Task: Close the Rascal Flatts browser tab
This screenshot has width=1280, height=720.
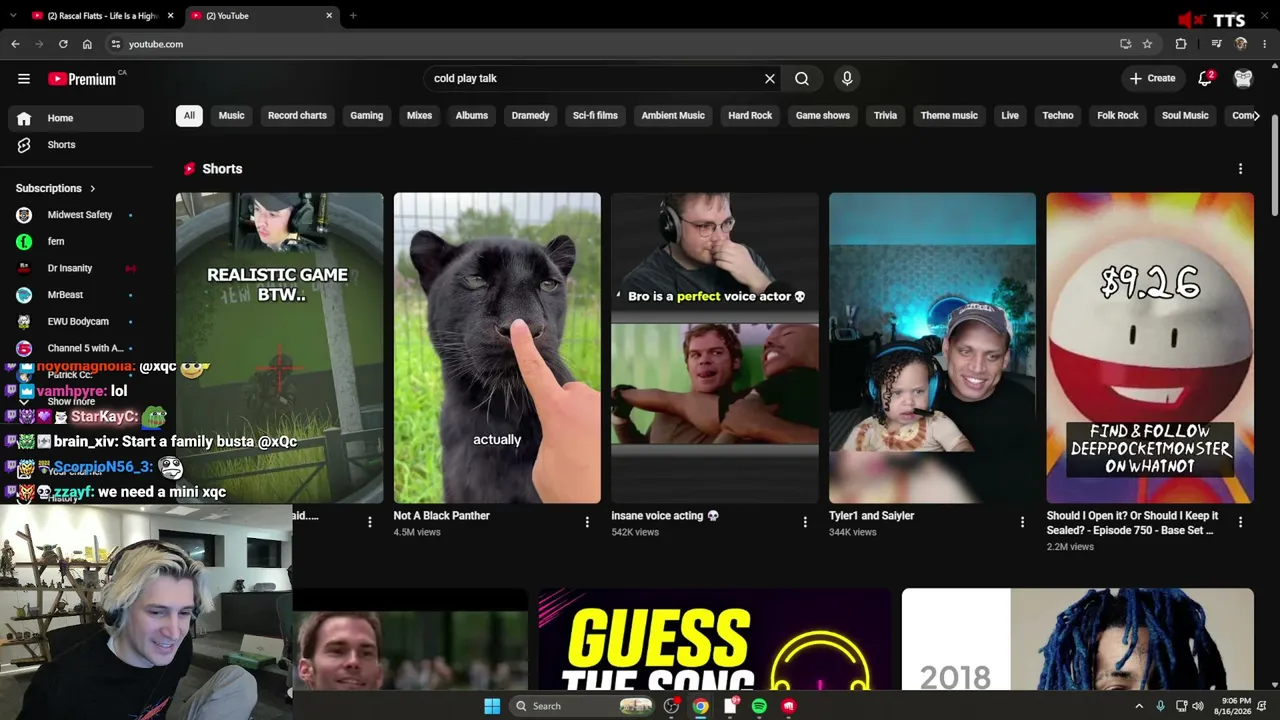Action: pyautogui.click(x=170, y=16)
